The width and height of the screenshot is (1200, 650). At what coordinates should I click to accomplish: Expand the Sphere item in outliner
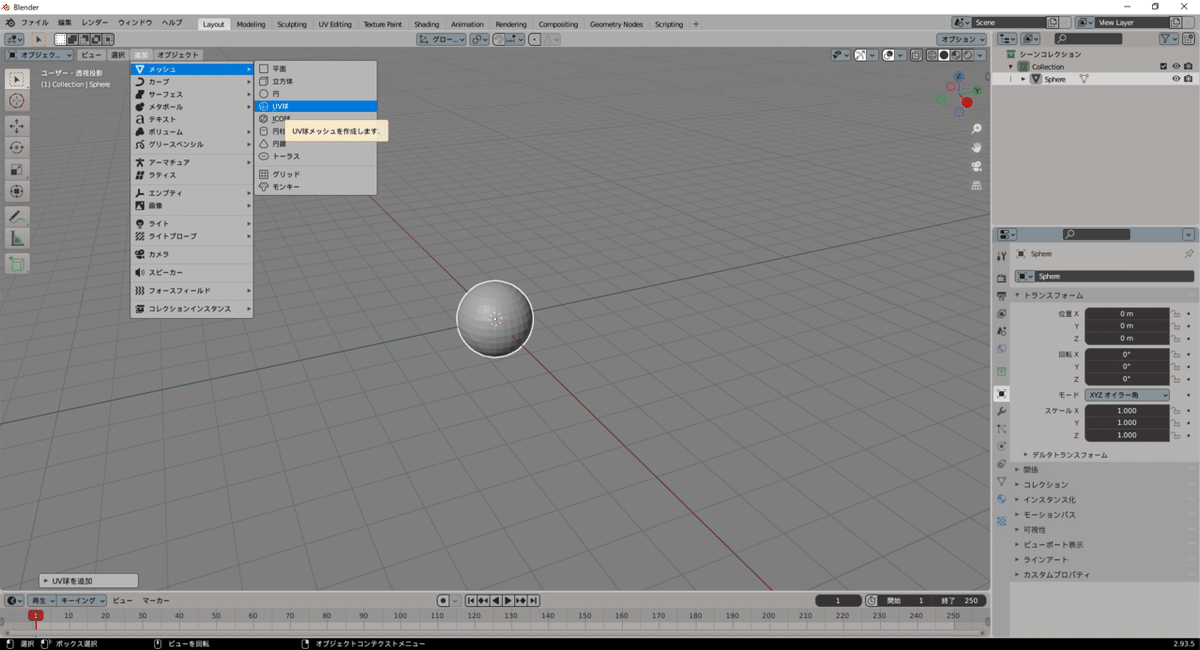coord(1023,79)
